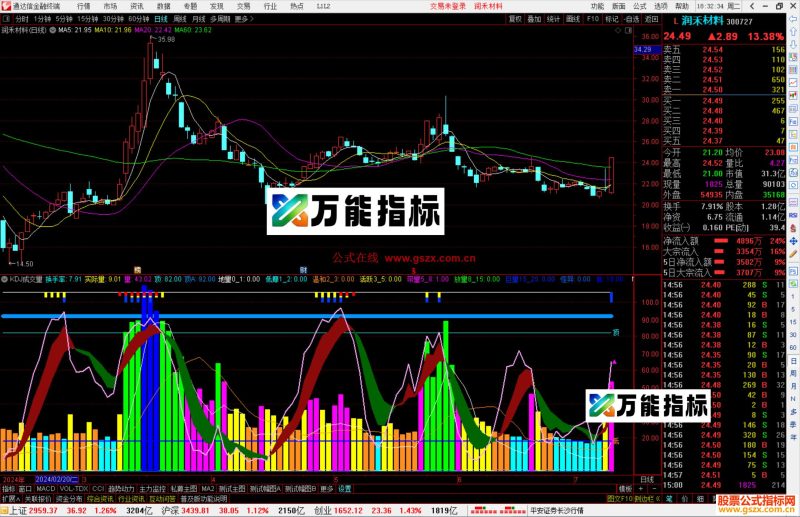Open the 选项 menu
Viewport: 800px width, 517px height.
661,6
